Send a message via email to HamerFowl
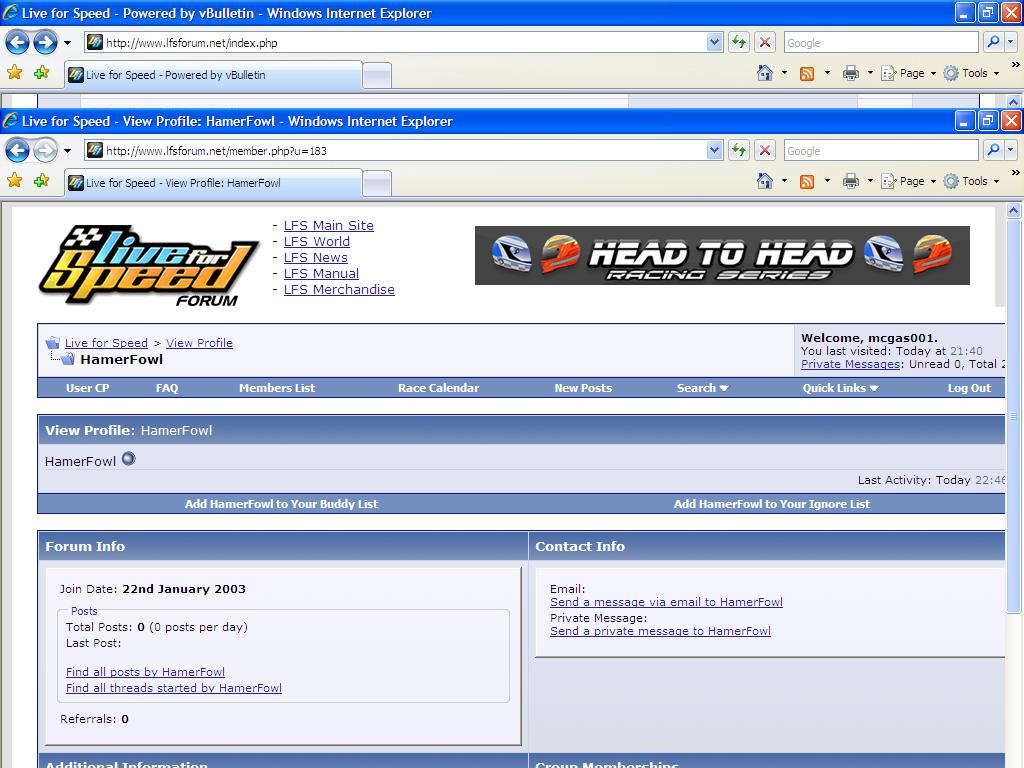Screen dimensions: 1024x768 (x=666, y=602)
